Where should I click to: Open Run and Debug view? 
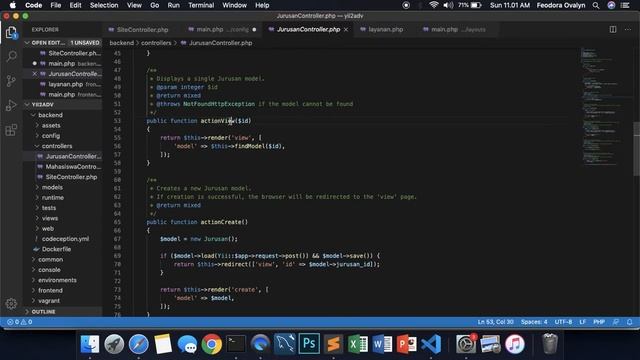pyautogui.click(x=11, y=105)
